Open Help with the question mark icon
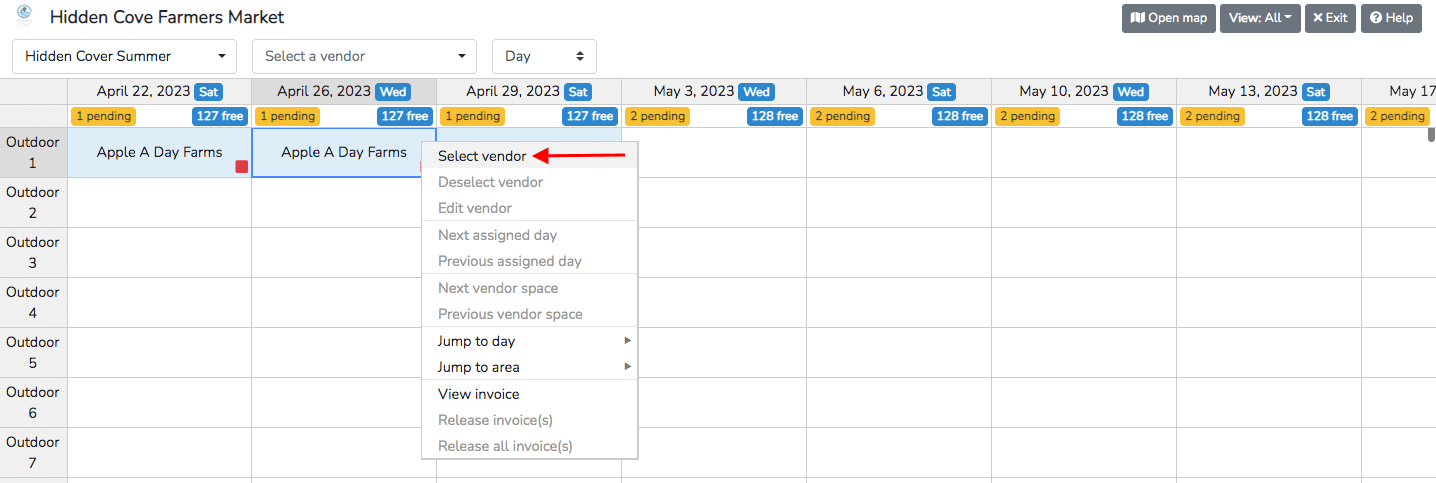1436x483 pixels. pos(1391,18)
